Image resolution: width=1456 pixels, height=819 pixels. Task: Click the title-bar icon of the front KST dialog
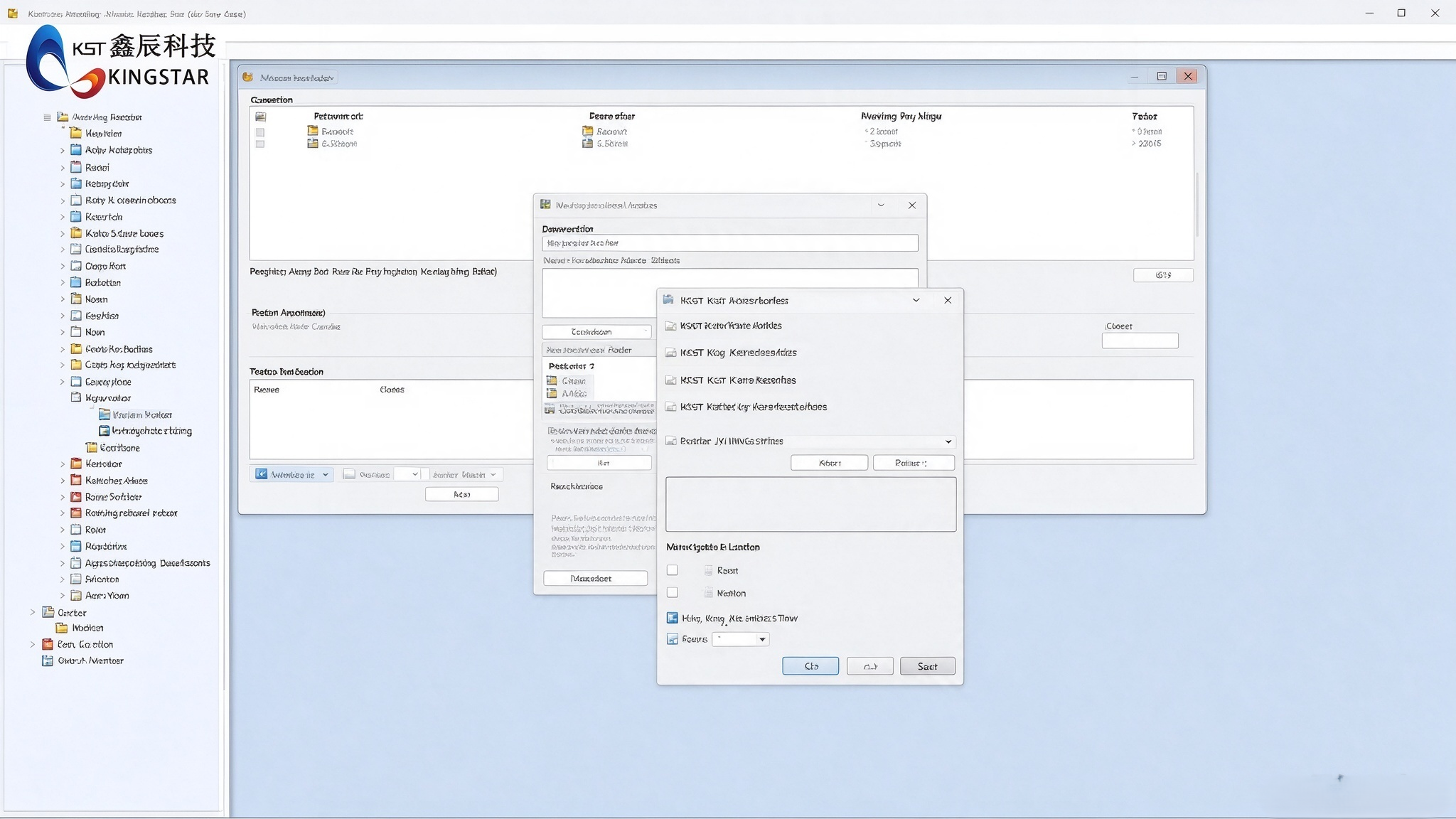click(668, 300)
